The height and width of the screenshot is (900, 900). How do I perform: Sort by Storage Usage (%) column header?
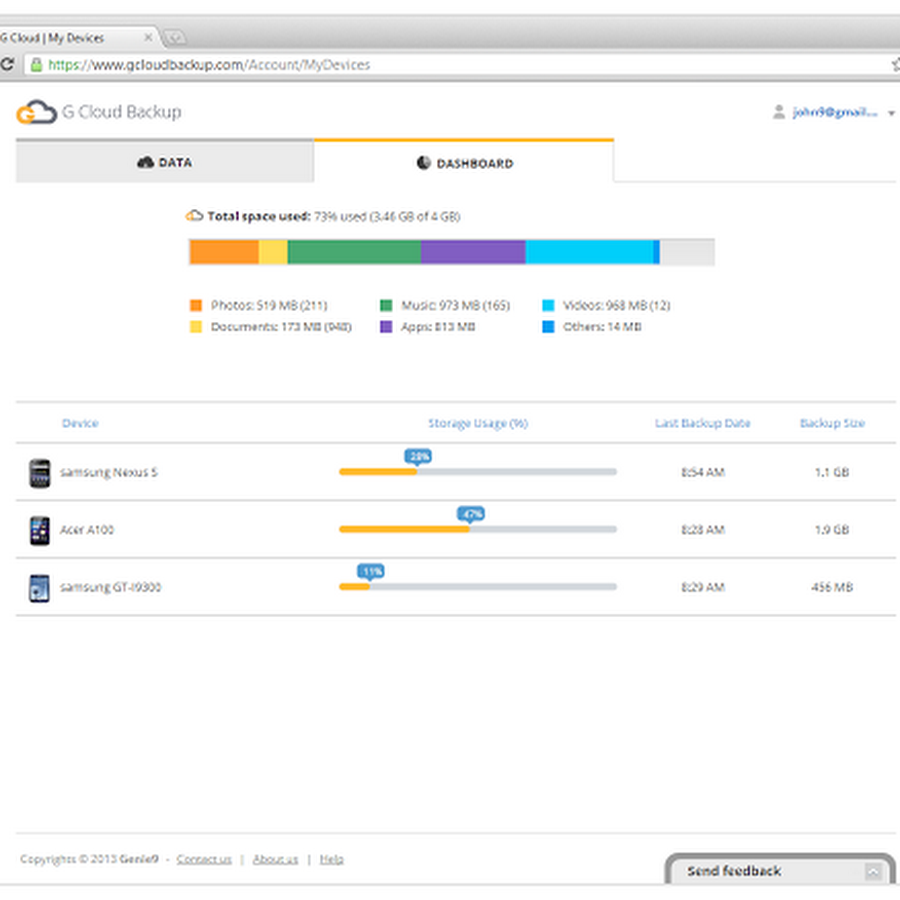tap(478, 423)
